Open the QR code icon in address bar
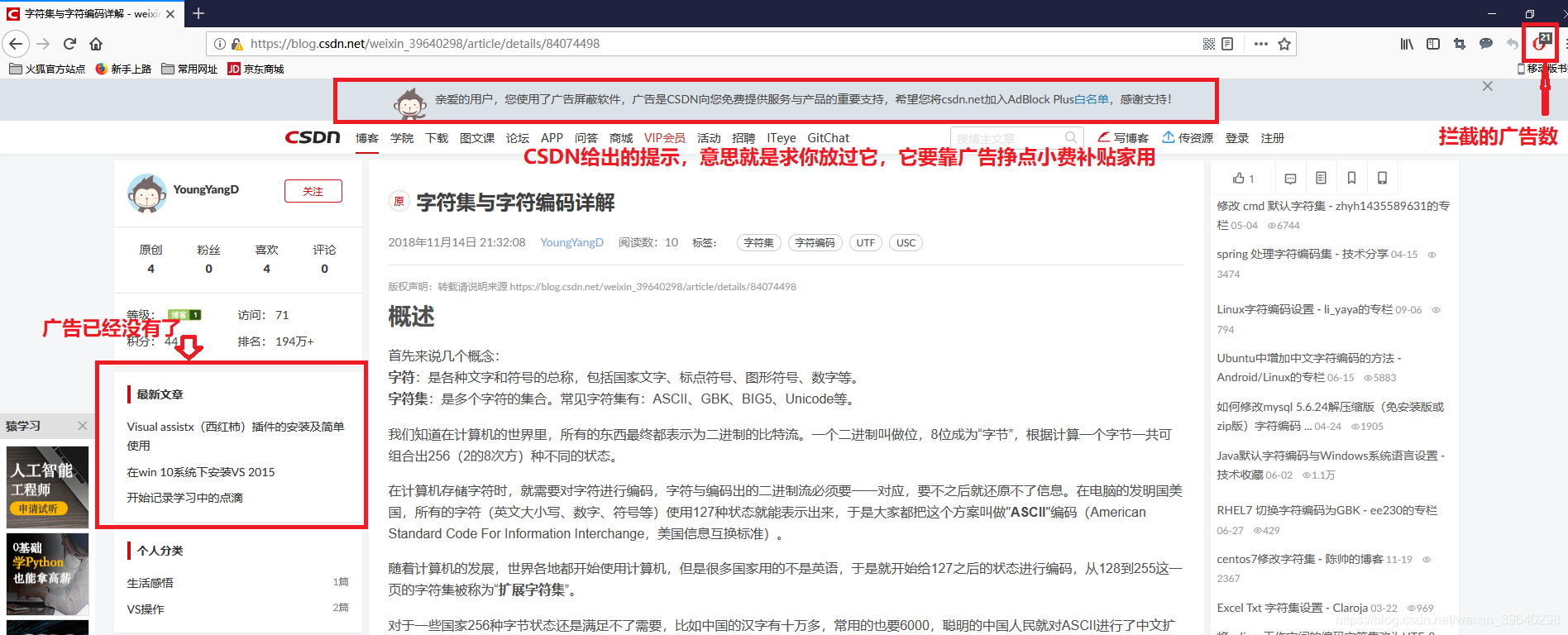The image size is (1568, 635). (1208, 44)
